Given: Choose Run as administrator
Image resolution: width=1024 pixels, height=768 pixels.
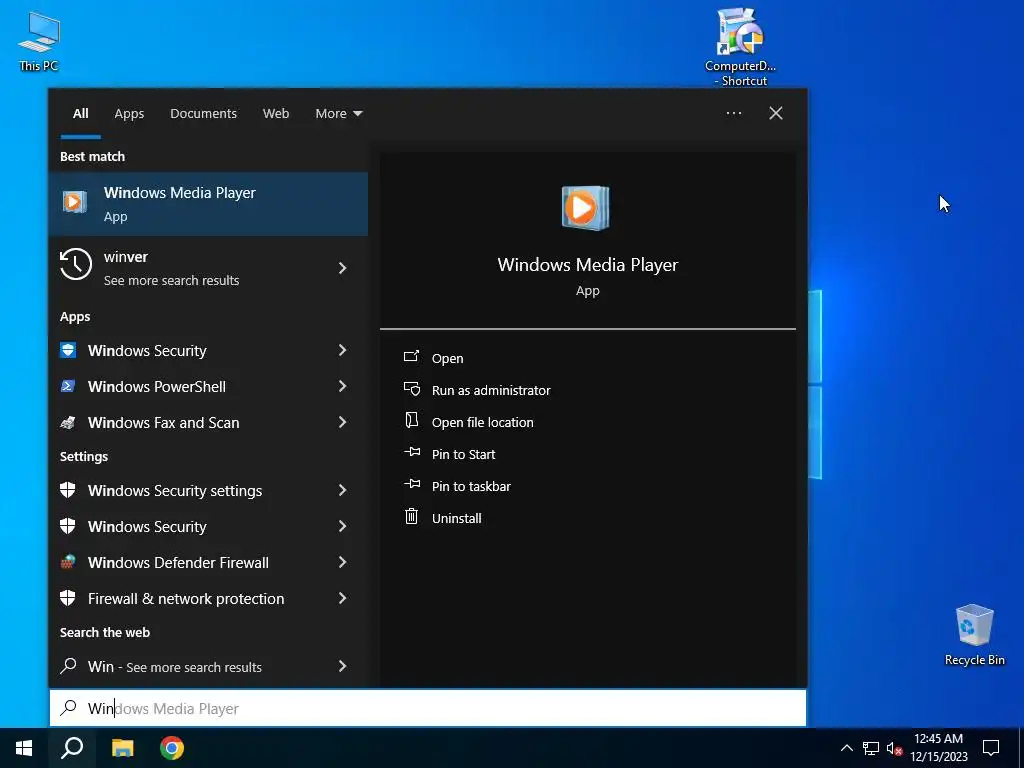Looking at the screenshot, I should [x=491, y=390].
